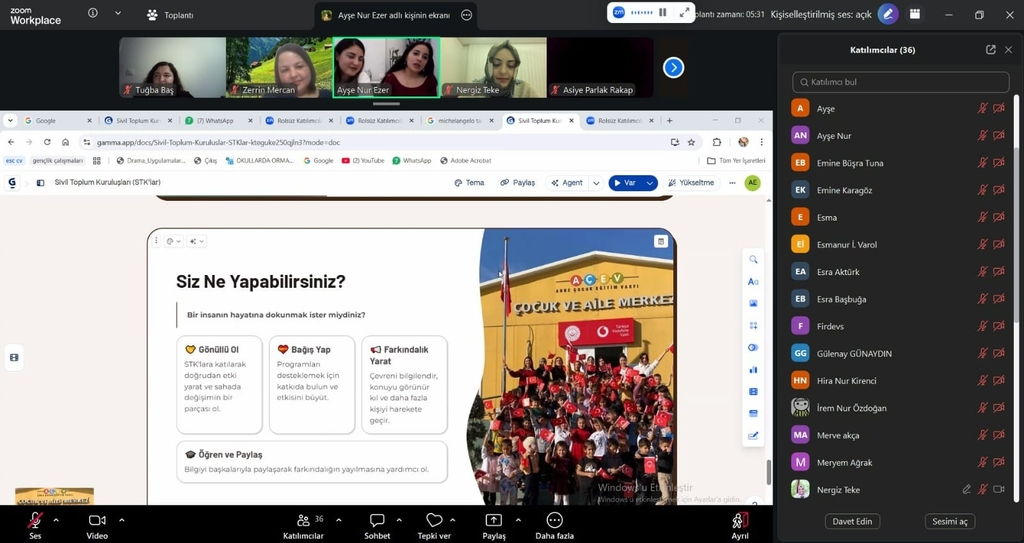Click the Davet Edin button

(x=852, y=521)
